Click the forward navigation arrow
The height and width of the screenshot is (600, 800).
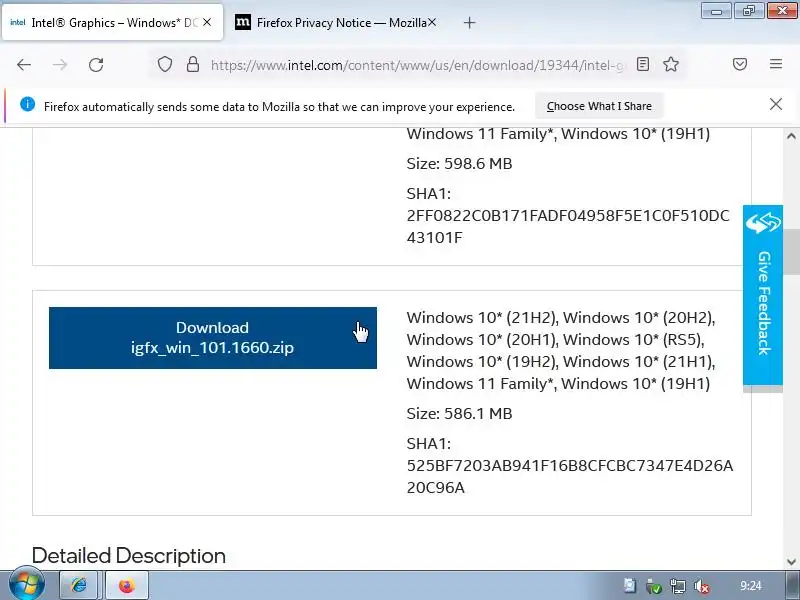(x=60, y=65)
